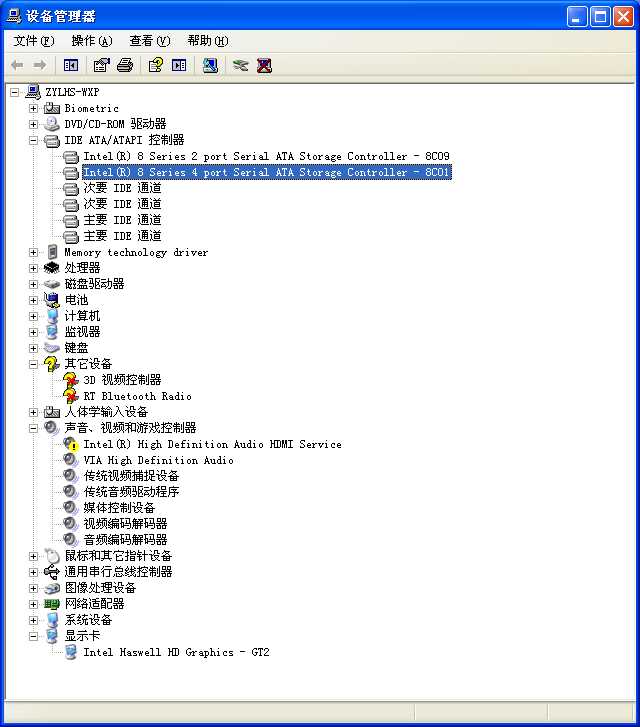The image size is (640, 727).
Task: Click the 处理器 chip icon
Action: tap(52, 268)
